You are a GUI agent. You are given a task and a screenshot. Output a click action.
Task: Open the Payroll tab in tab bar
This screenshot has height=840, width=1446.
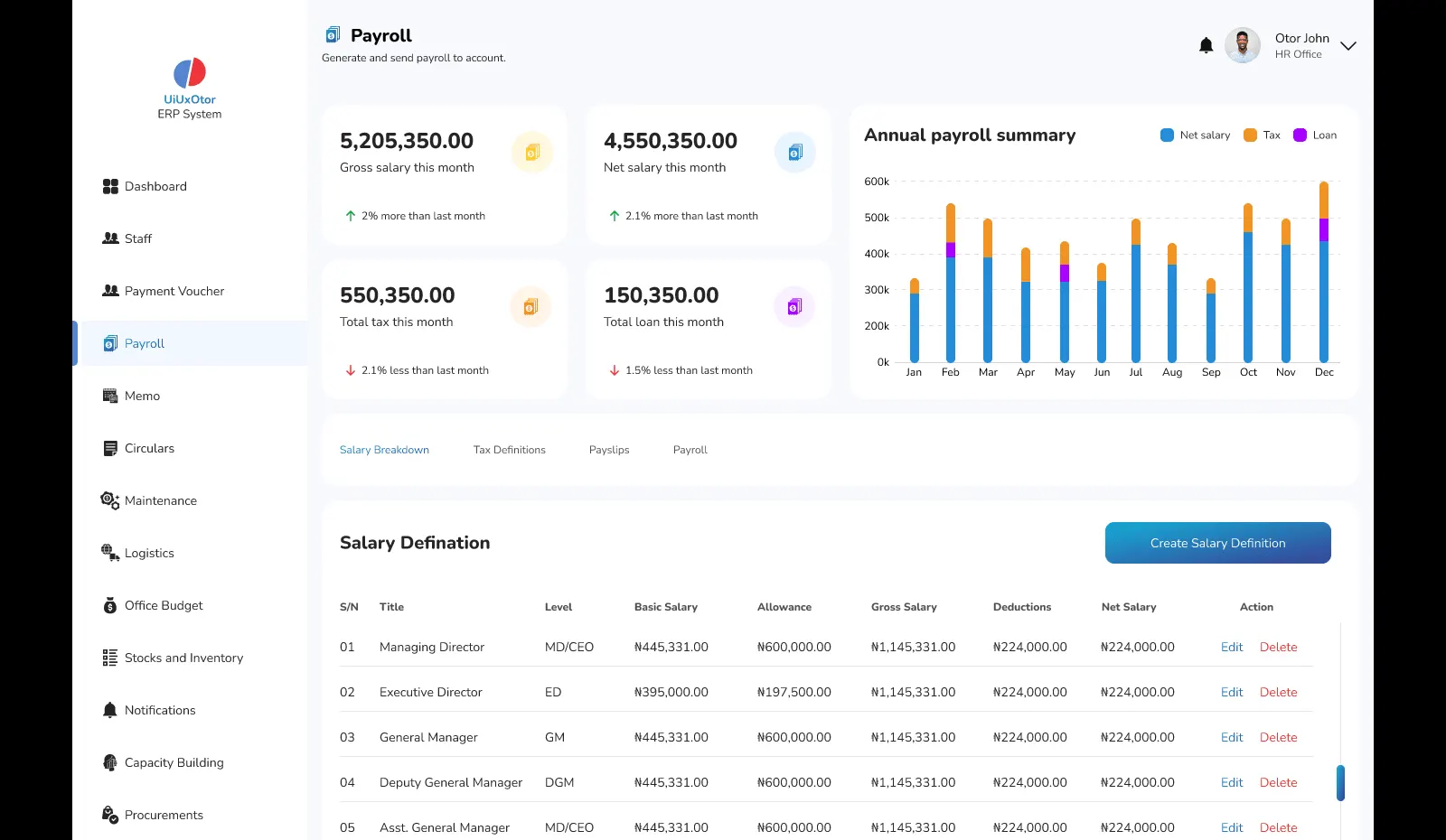tap(690, 450)
